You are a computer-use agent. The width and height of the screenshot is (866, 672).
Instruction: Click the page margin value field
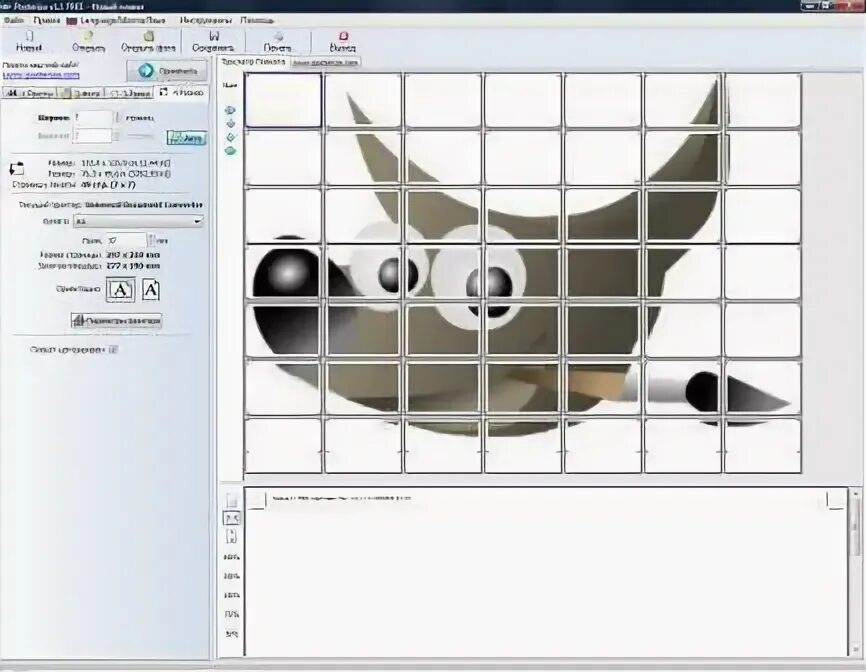pos(126,241)
